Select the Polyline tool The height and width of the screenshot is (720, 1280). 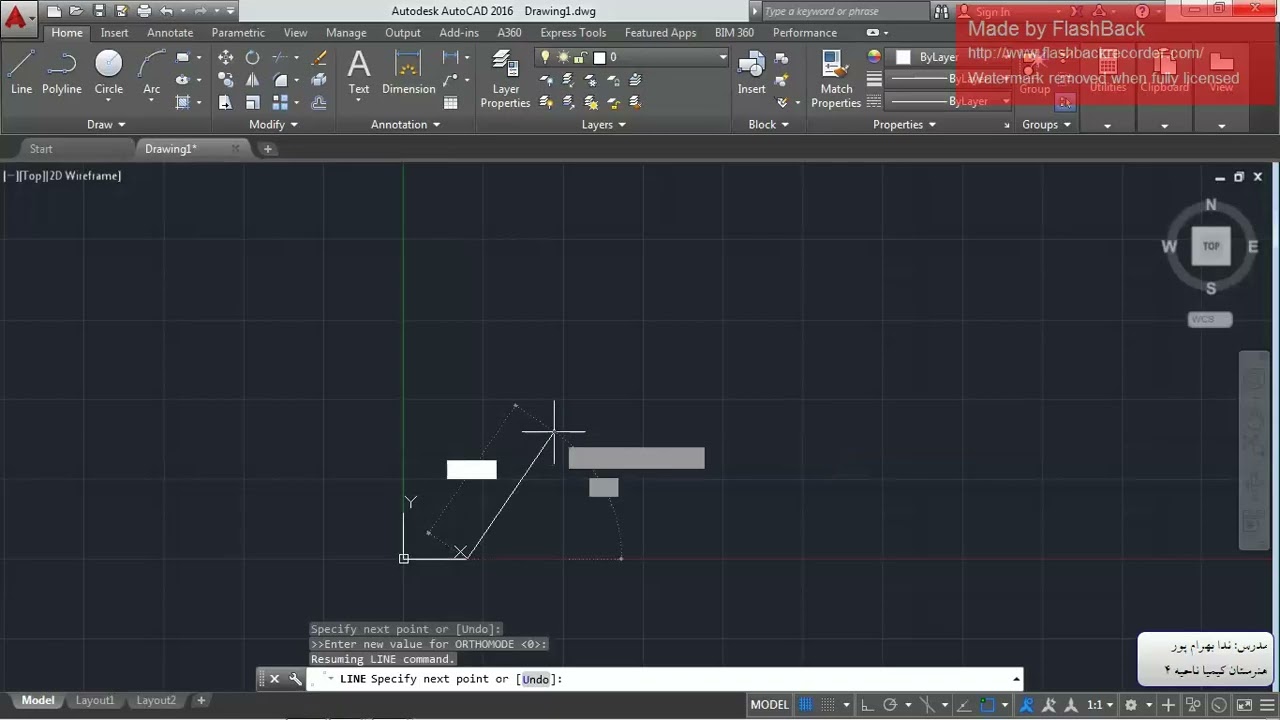click(x=61, y=72)
